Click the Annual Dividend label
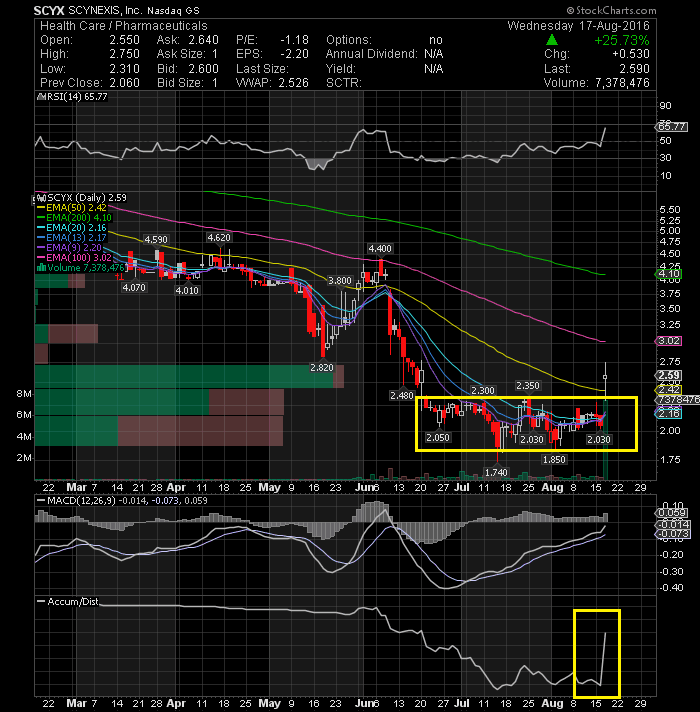The height and width of the screenshot is (712, 700). [371, 54]
